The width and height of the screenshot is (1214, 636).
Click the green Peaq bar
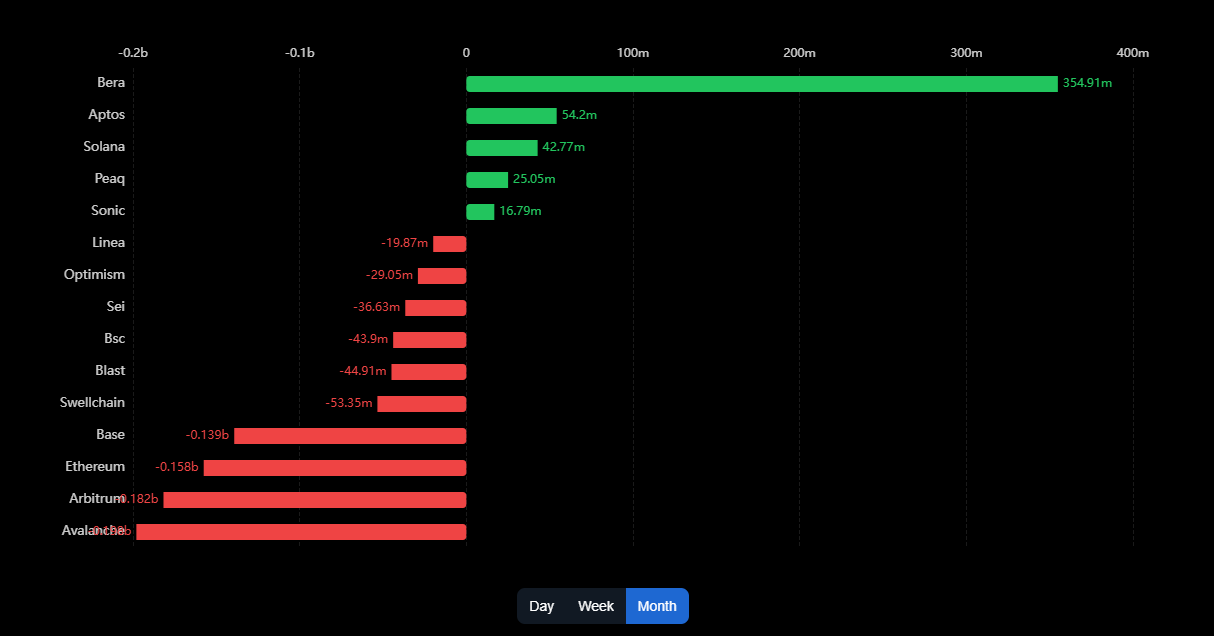[487, 180]
